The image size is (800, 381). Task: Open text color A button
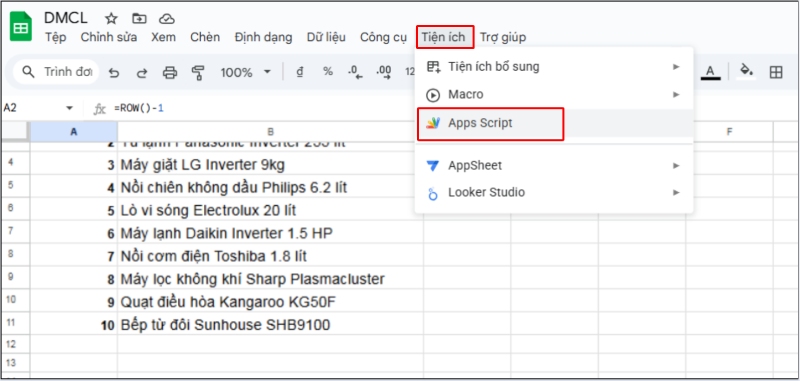[710, 72]
